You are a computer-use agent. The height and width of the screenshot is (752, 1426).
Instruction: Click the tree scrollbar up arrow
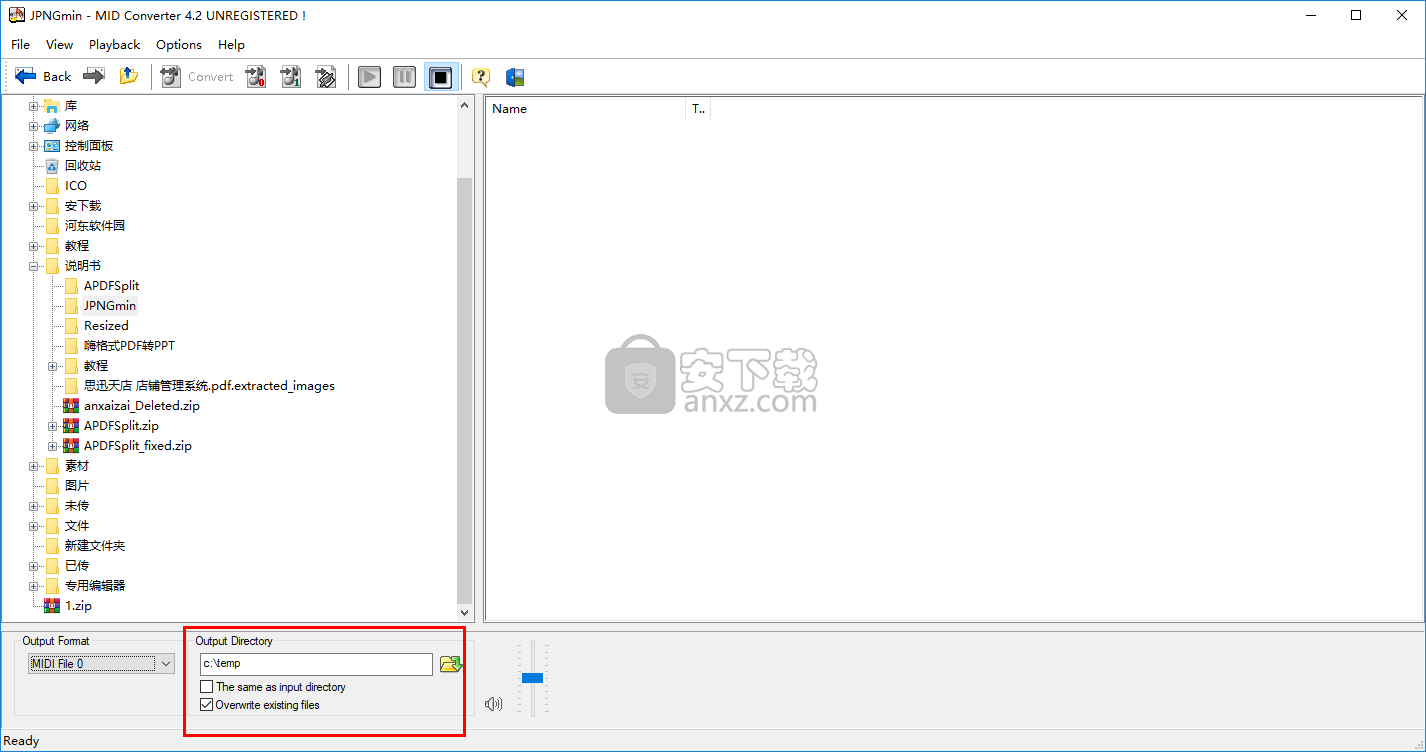465,105
